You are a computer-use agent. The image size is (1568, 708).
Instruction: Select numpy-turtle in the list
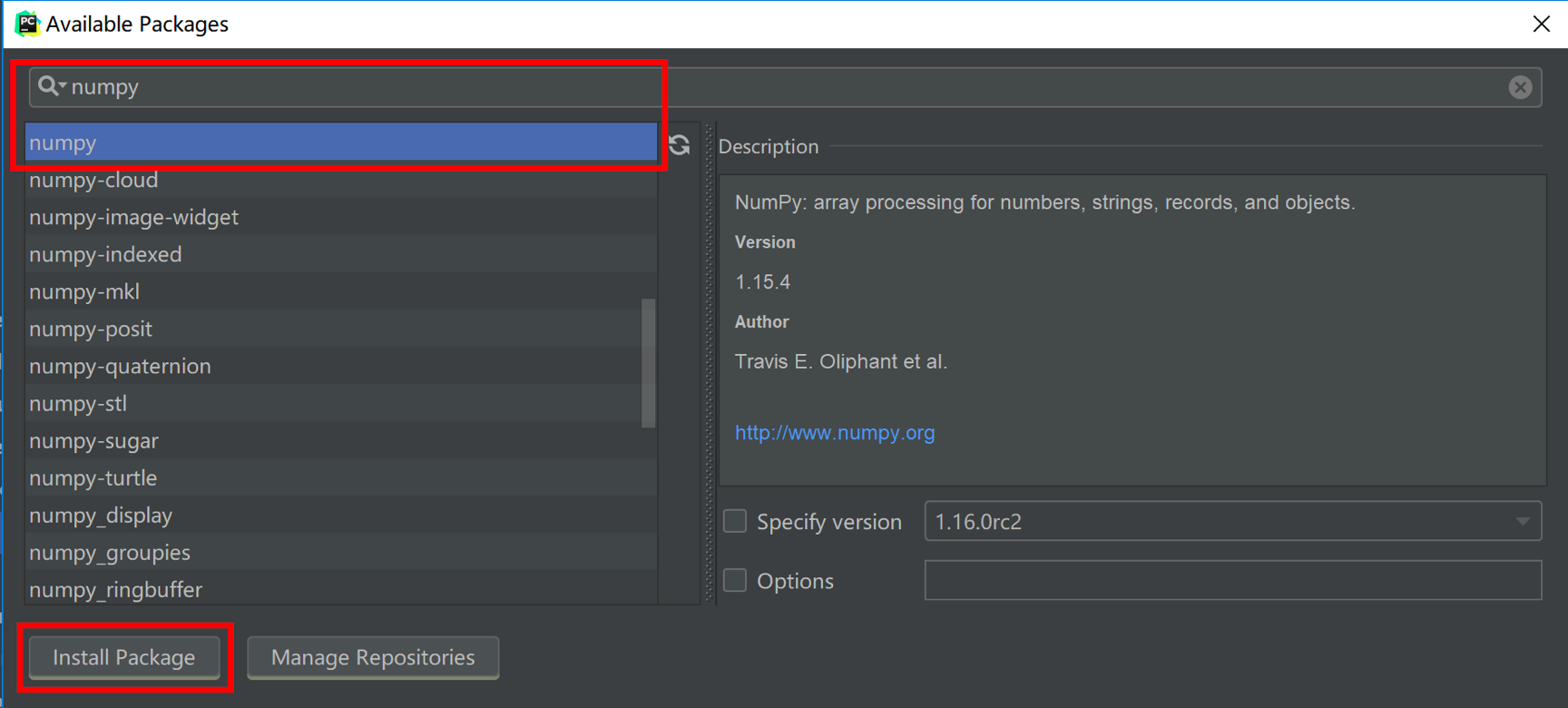pos(341,477)
